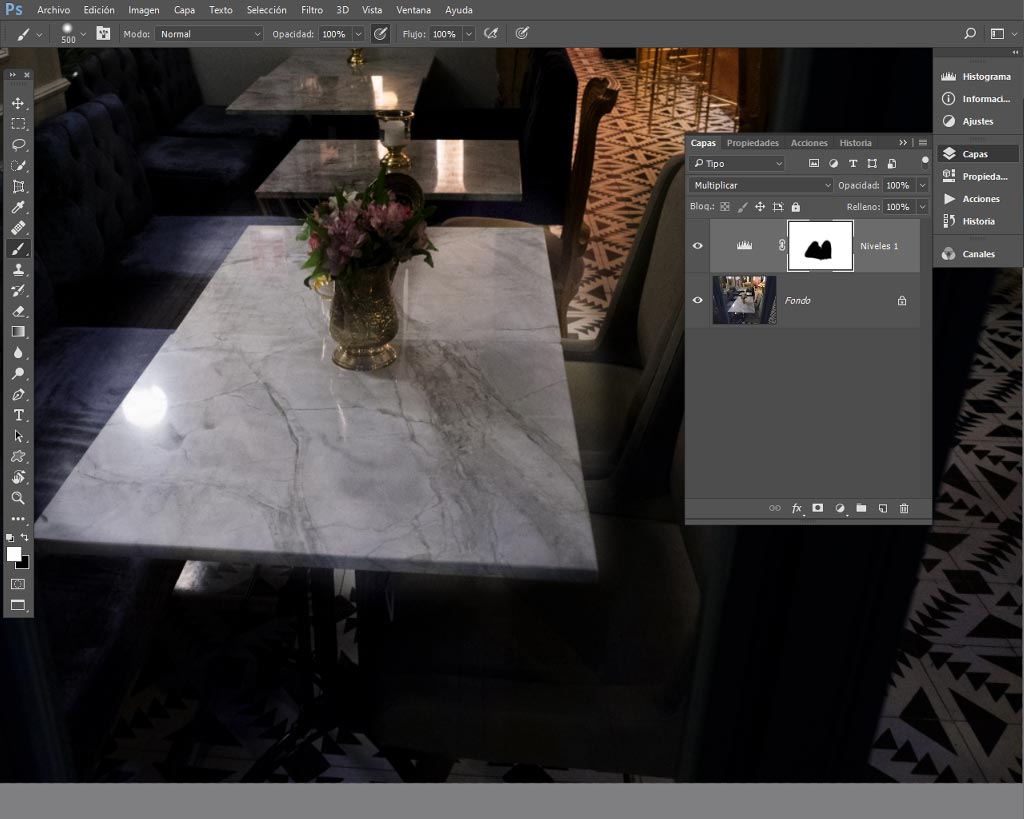Open the Canales panel
Screen dimensions: 1024x819
(x=977, y=254)
